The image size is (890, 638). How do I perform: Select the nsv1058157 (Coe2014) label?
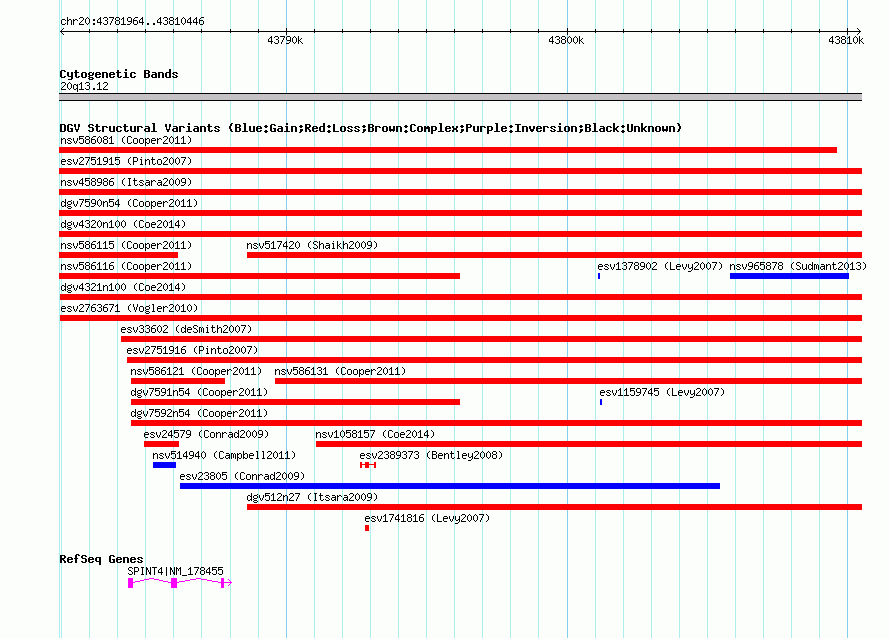coord(375,434)
